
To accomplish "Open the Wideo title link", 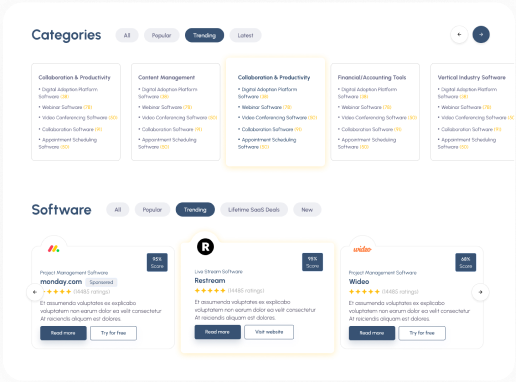I will [359, 282].
